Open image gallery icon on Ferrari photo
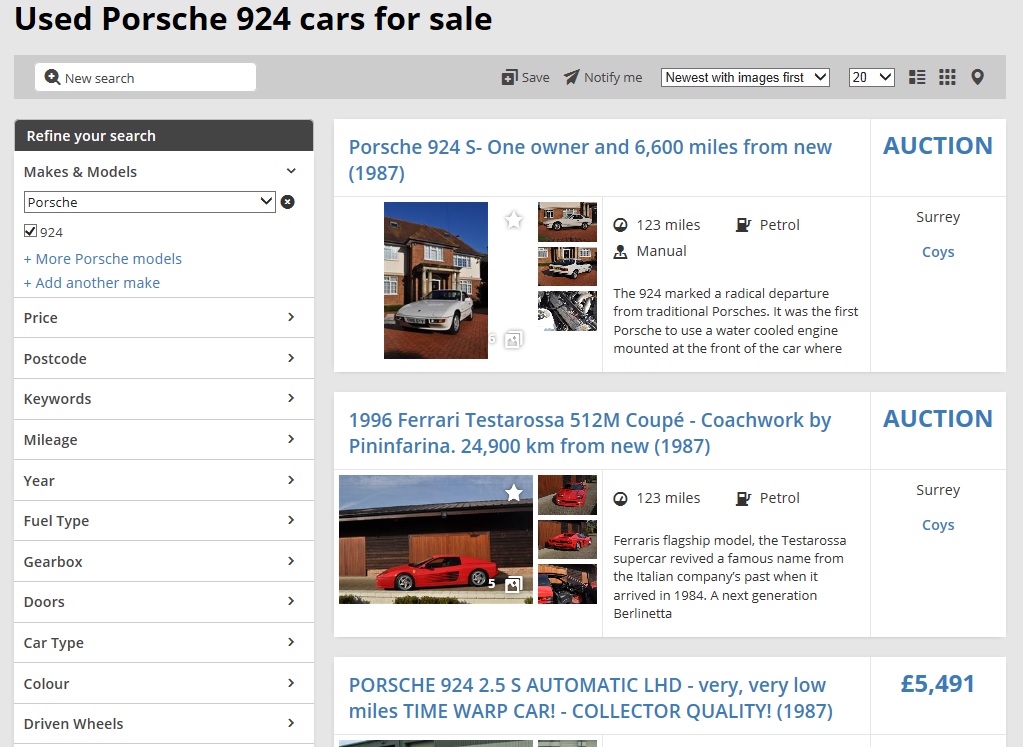Viewport: 1023px width, 747px height. (513, 584)
